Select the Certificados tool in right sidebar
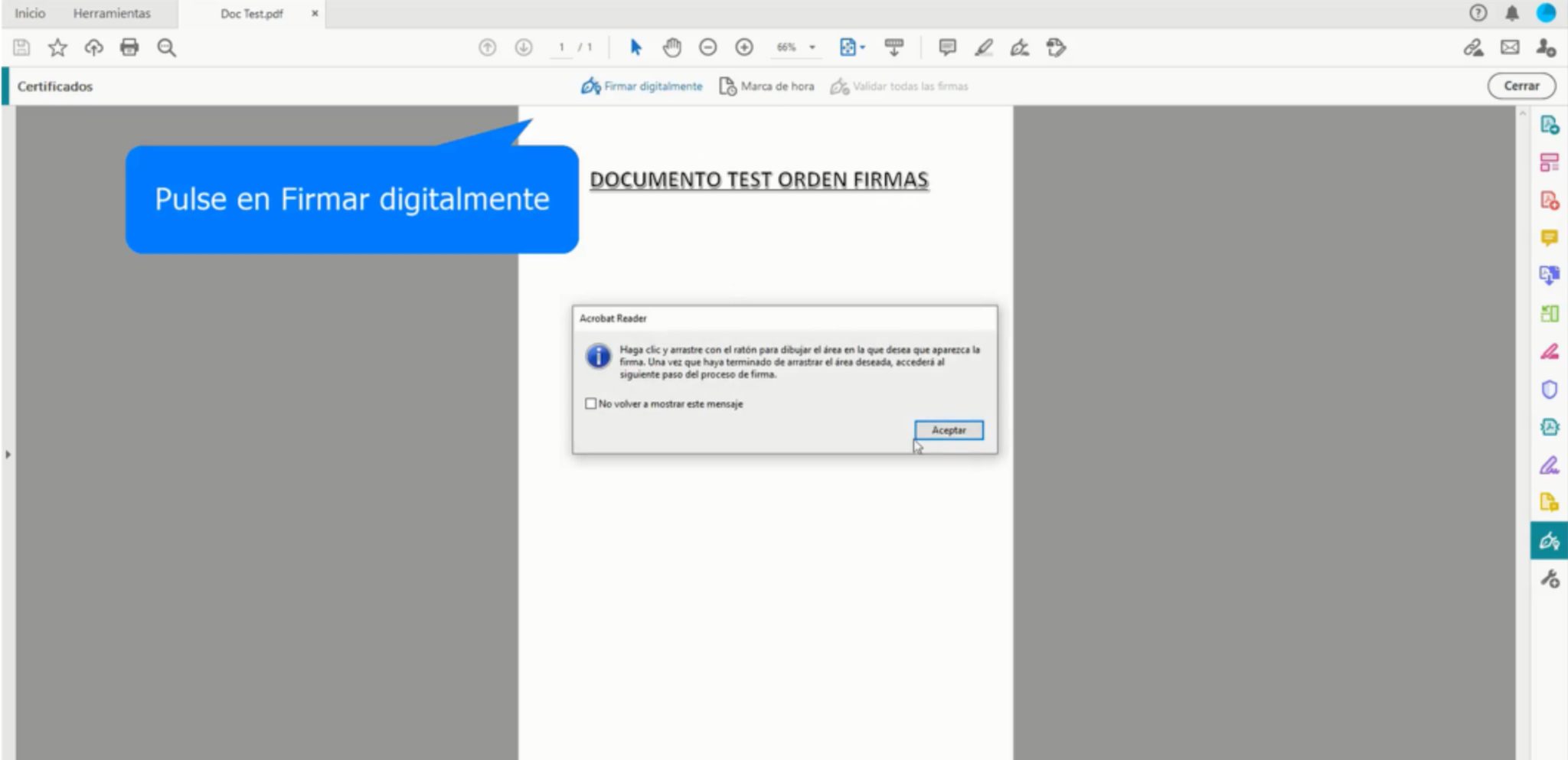 pyautogui.click(x=1549, y=541)
